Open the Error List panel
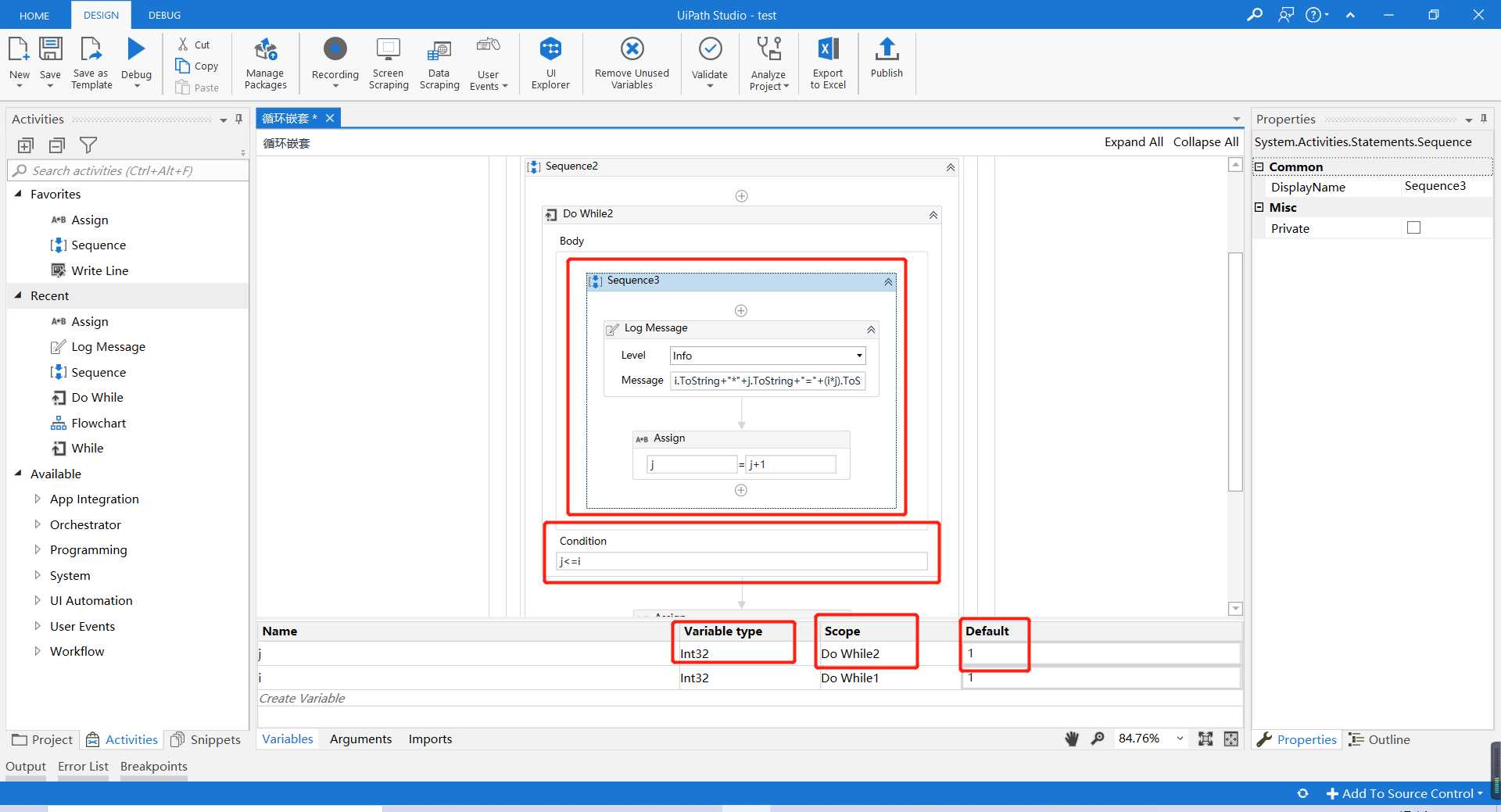 tap(83, 766)
